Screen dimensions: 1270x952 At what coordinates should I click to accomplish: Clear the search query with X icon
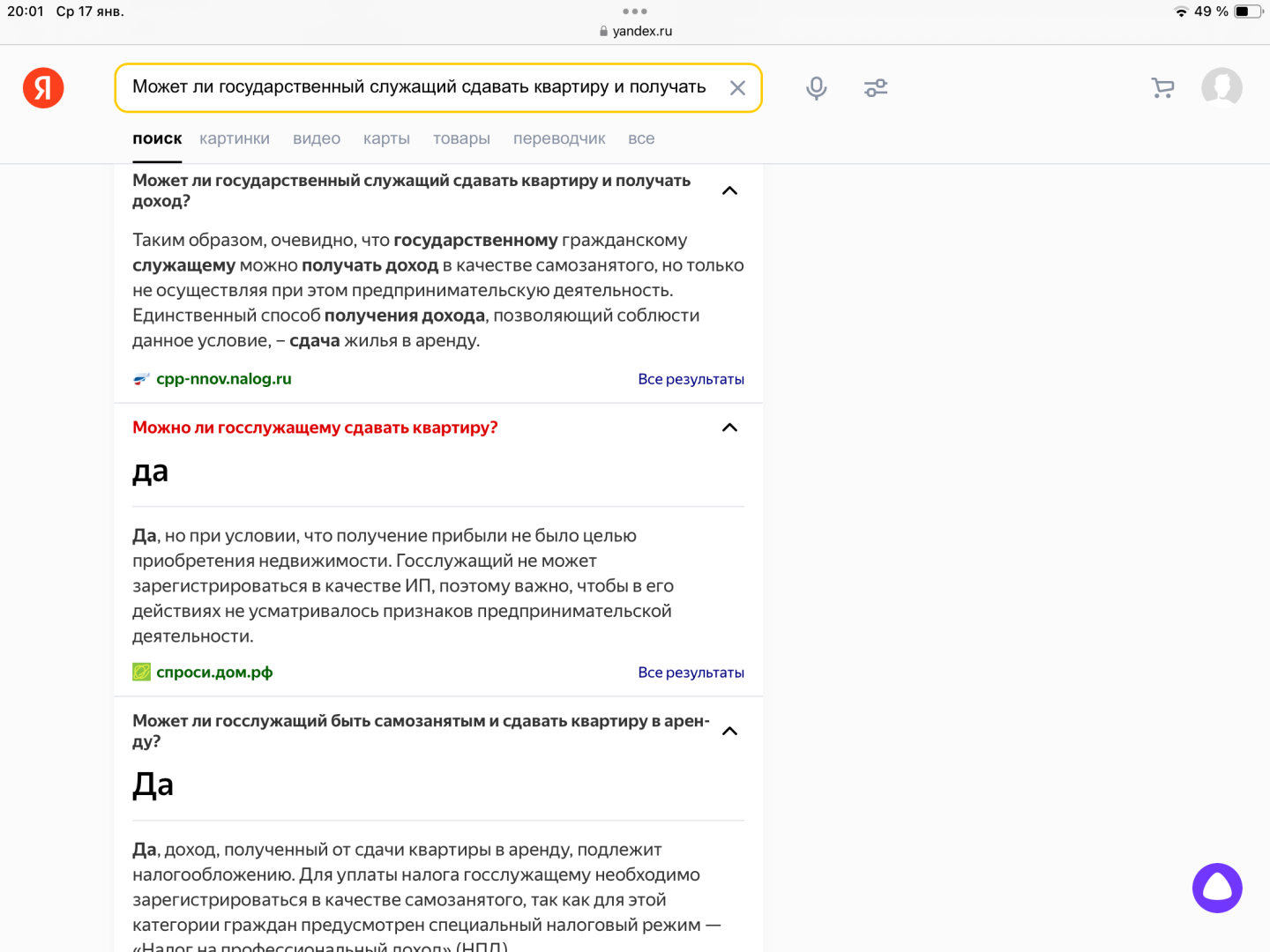click(x=737, y=88)
